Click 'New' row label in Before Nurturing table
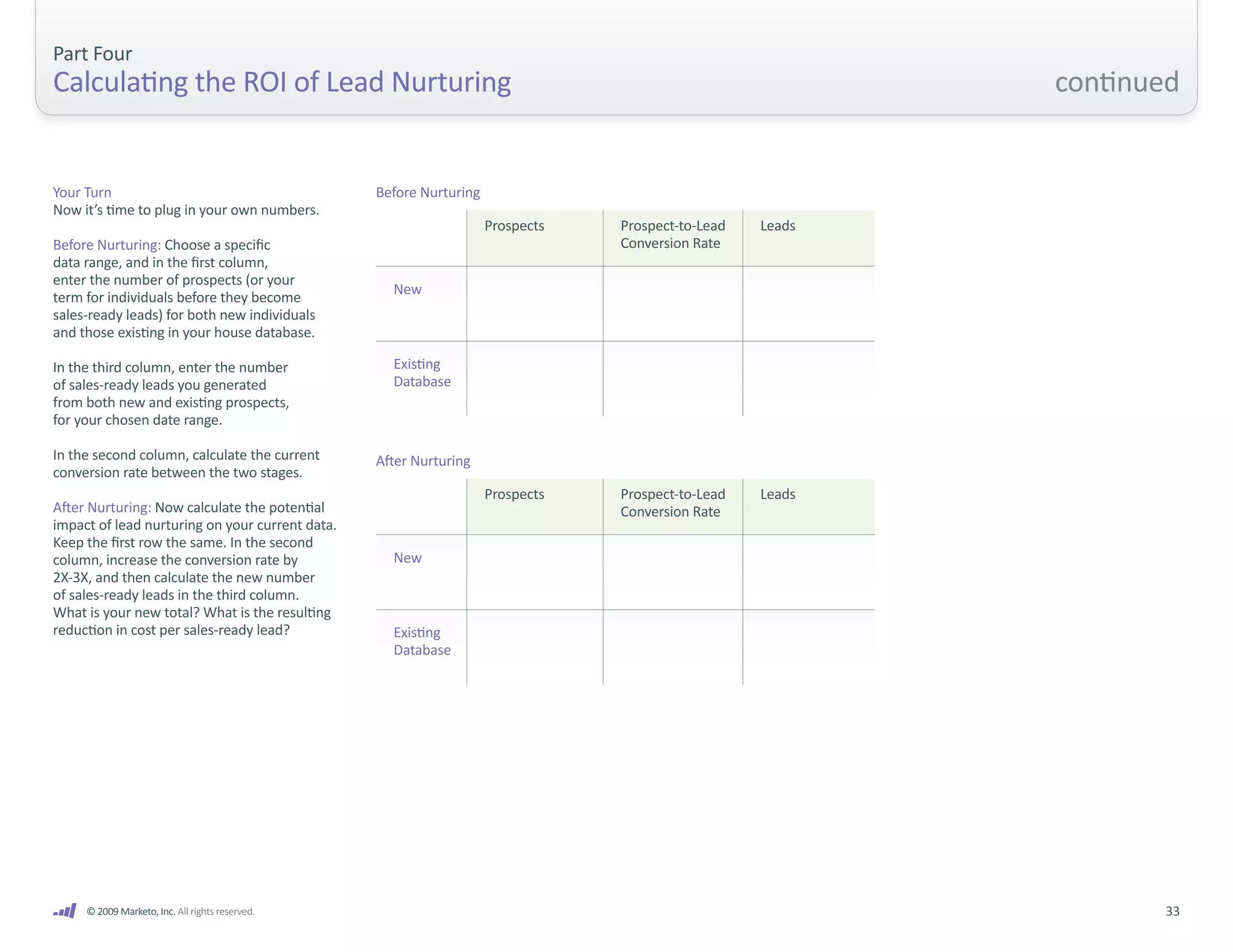 408,289
